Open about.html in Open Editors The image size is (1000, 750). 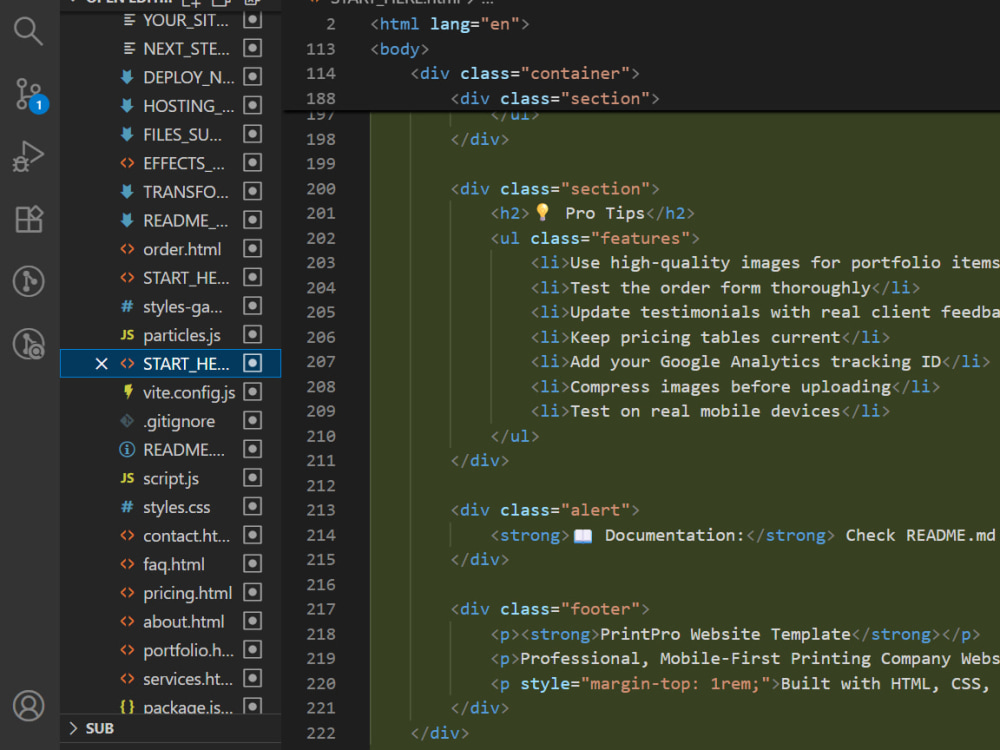(170, 622)
